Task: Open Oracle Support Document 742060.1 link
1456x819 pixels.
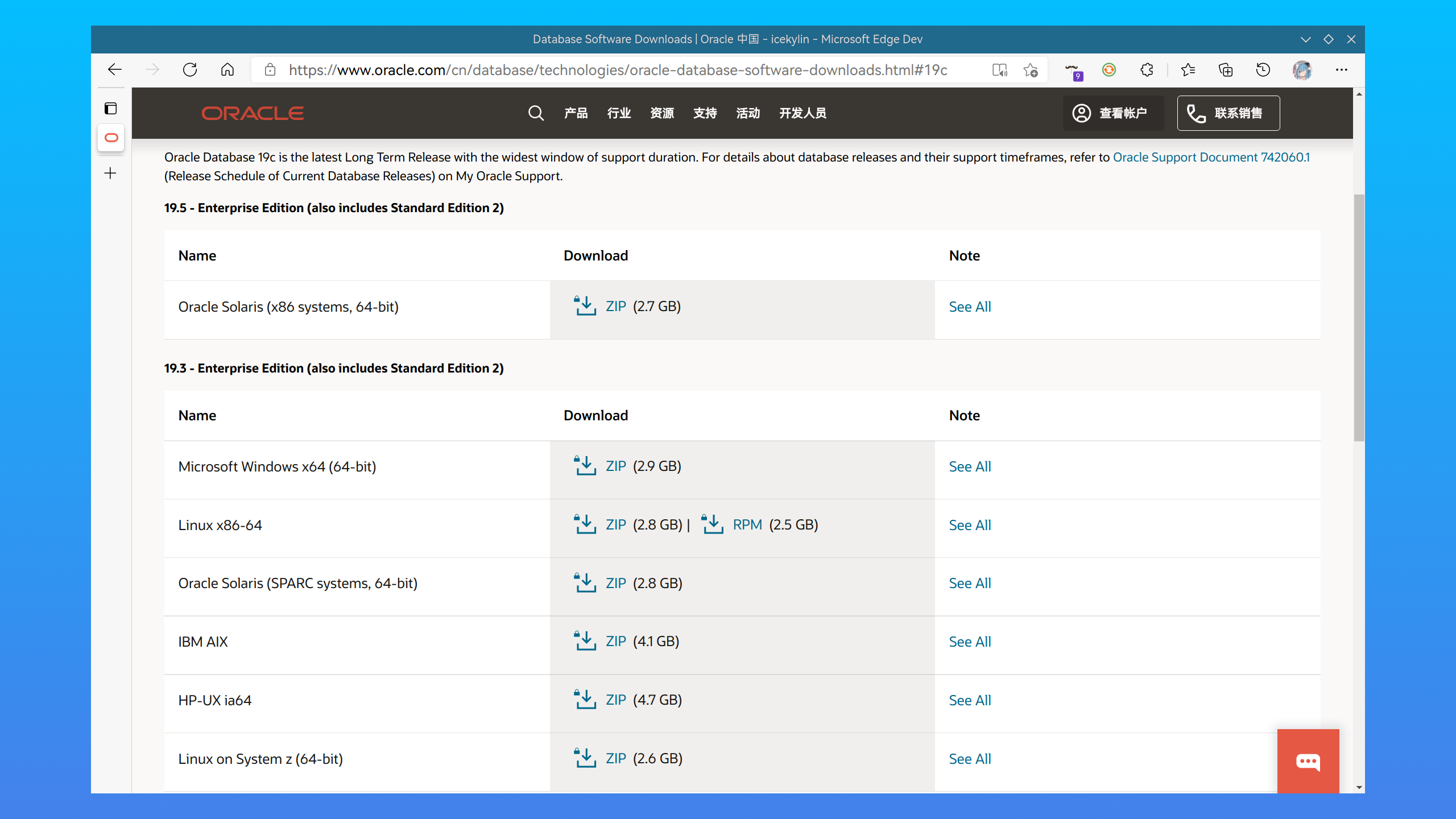Action: point(1211,157)
